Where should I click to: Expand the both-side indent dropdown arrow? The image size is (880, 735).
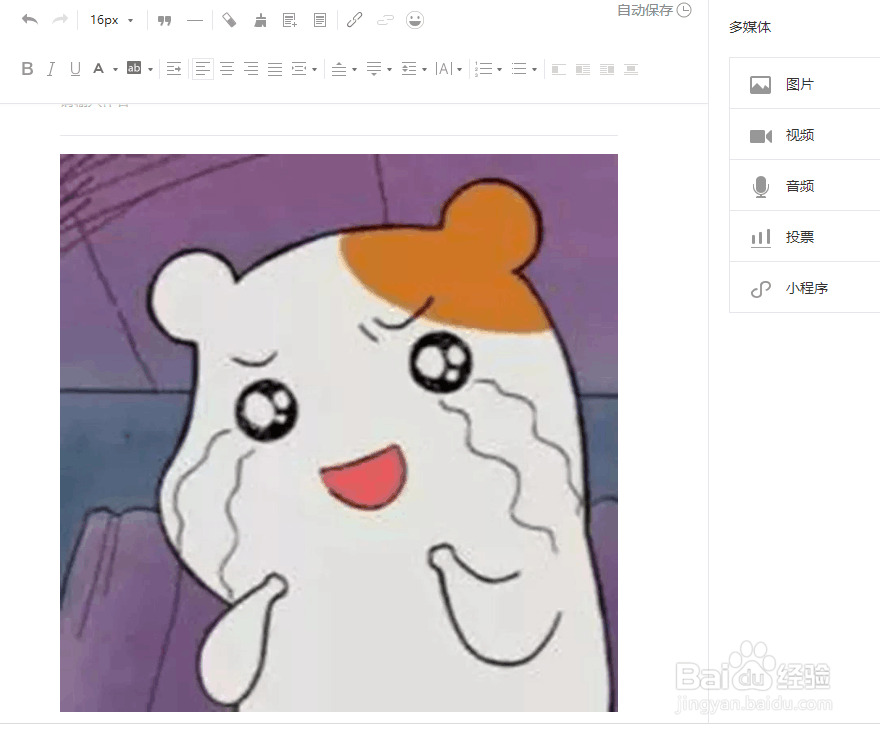point(314,70)
